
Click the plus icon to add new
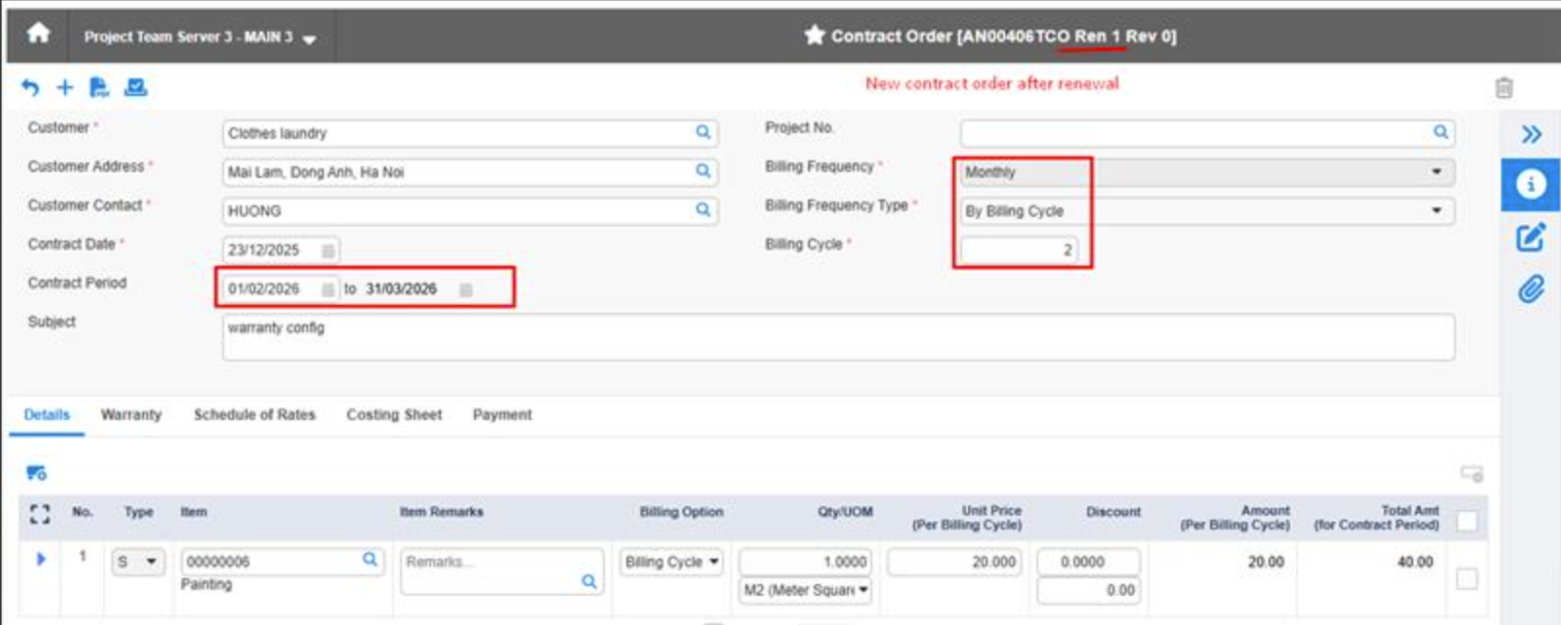pos(65,88)
